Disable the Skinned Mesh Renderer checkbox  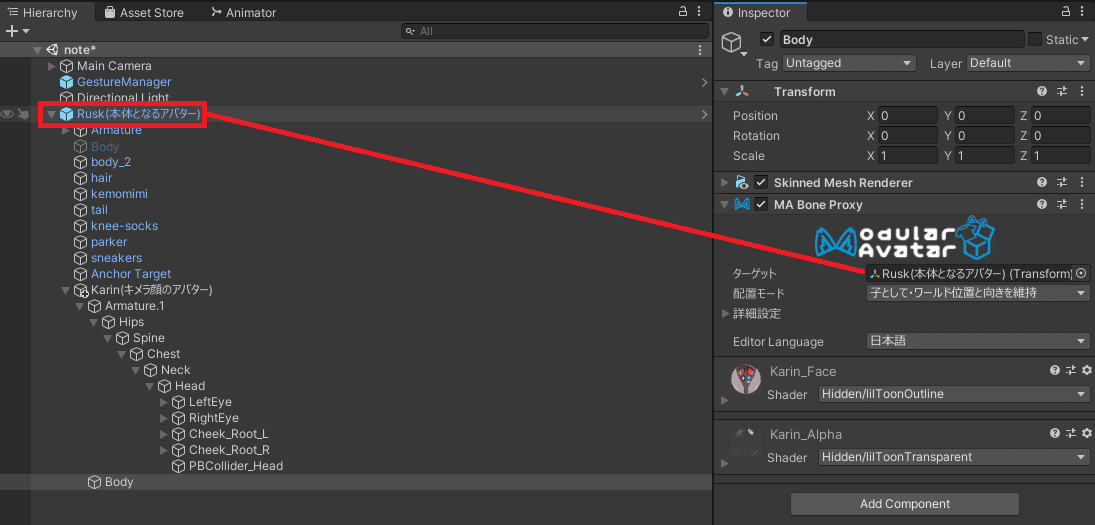[761, 183]
